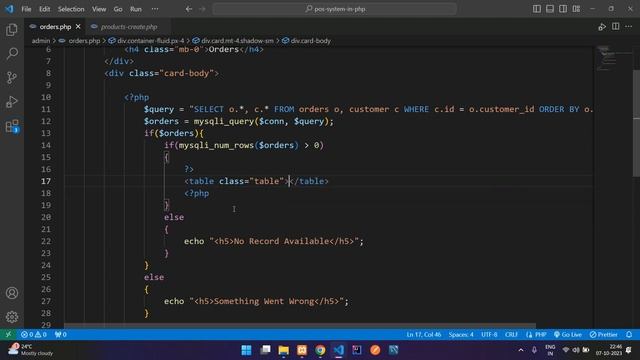Open the Edit menu
Screen dimensions: 640x360
click(44, 9)
